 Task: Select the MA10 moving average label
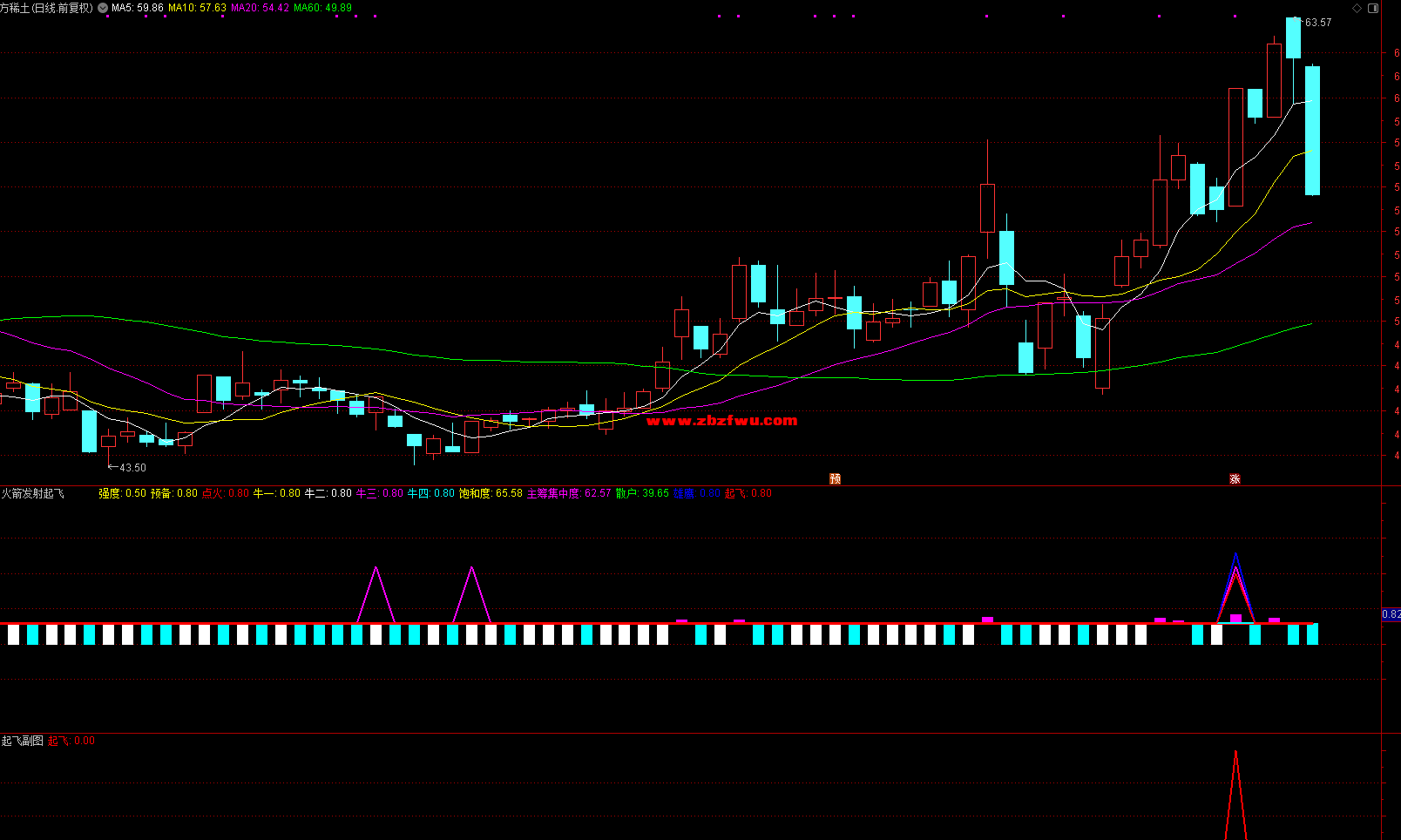pos(197,8)
